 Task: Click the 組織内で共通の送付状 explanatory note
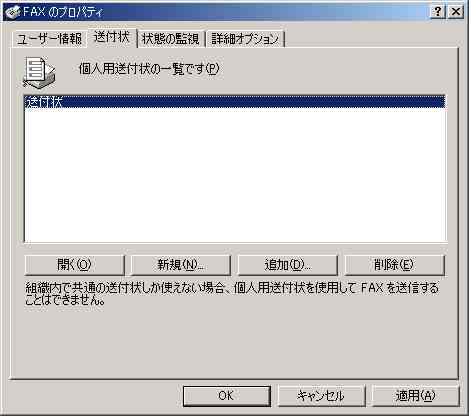(x=232, y=294)
